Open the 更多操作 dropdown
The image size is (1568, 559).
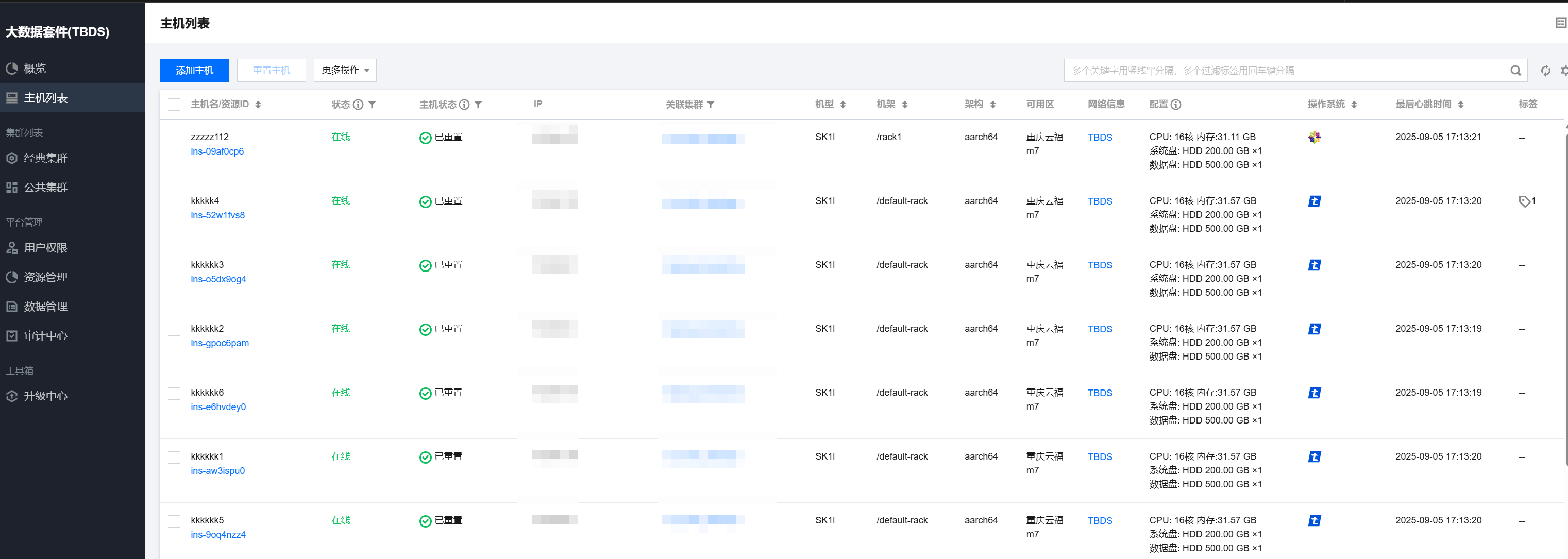point(345,71)
